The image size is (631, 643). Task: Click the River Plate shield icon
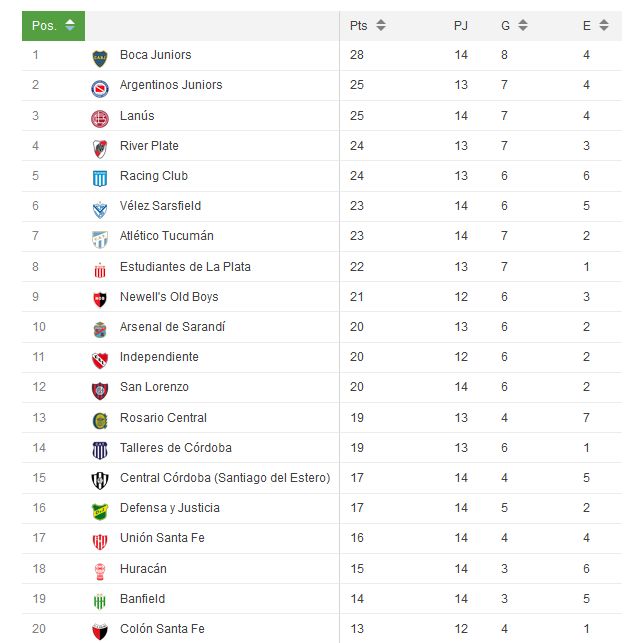point(100,149)
